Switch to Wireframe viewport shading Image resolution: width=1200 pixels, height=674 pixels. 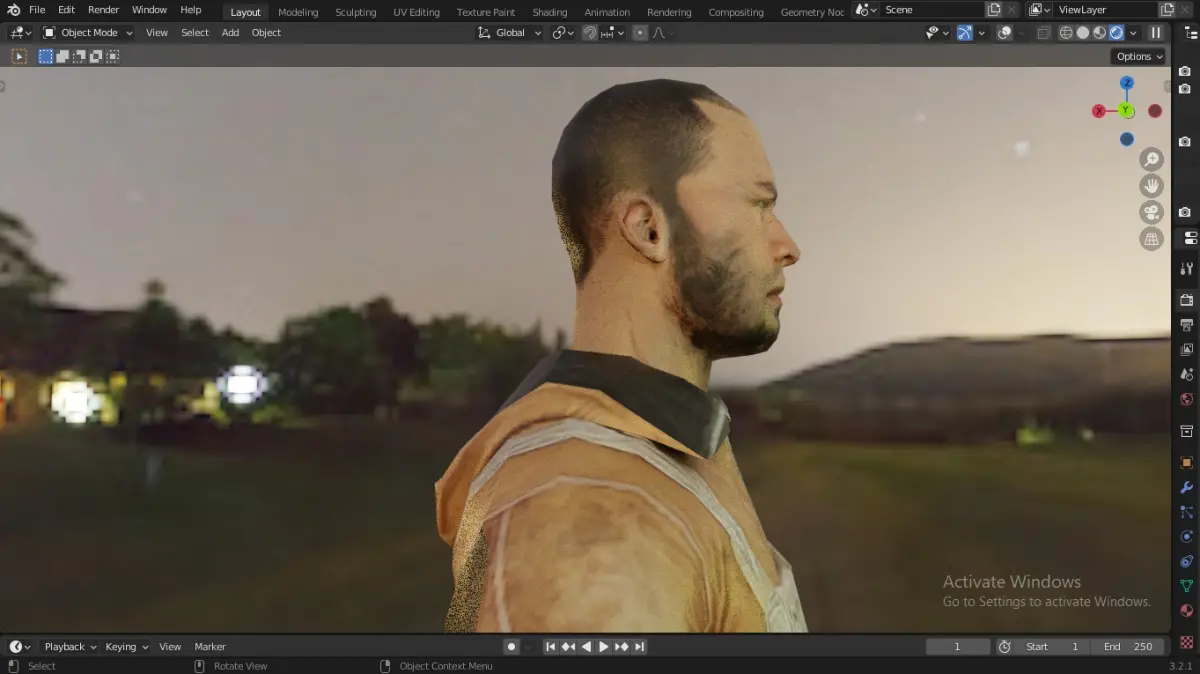(x=1066, y=32)
